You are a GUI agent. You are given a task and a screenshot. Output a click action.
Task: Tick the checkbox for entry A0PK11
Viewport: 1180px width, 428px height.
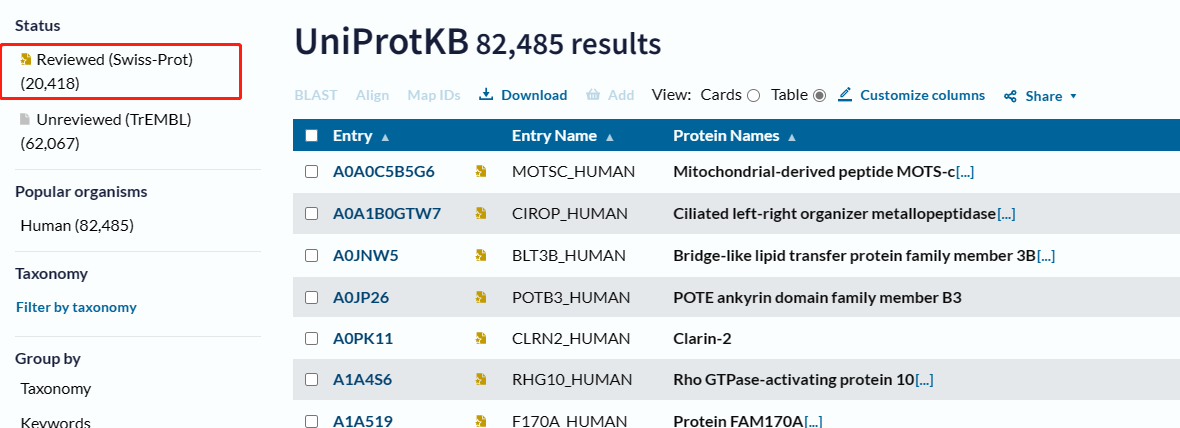click(x=312, y=339)
